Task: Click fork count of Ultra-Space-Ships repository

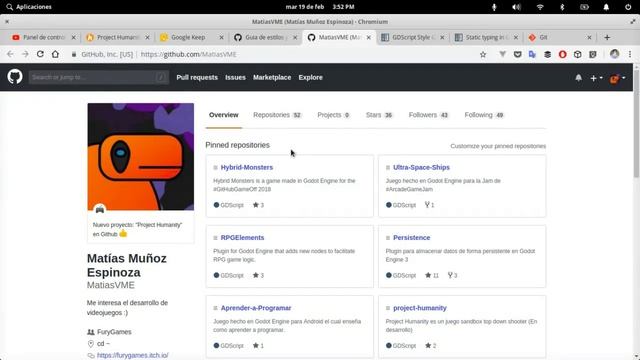Action: 429,205
